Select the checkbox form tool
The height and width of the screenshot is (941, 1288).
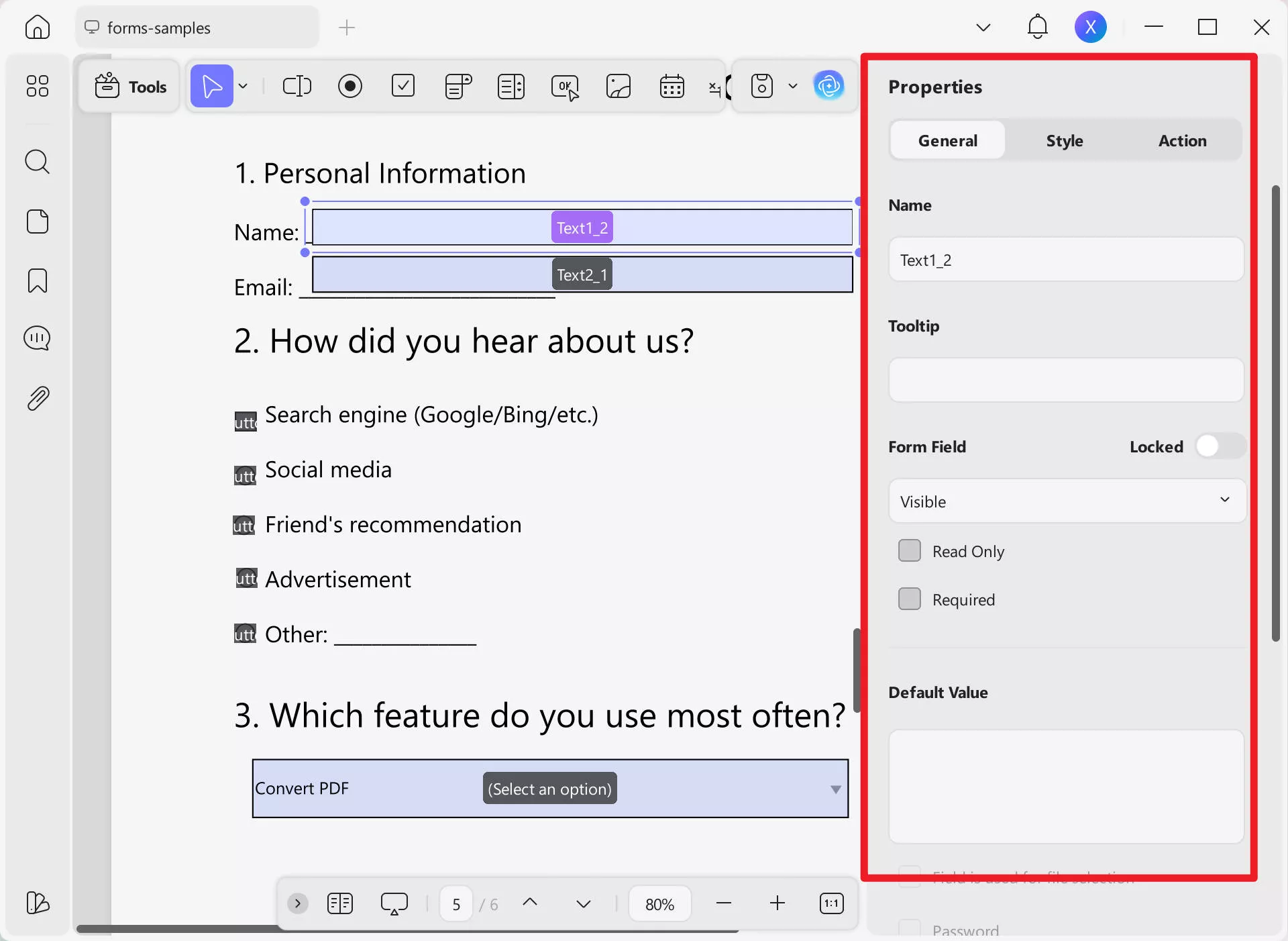(402, 86)
